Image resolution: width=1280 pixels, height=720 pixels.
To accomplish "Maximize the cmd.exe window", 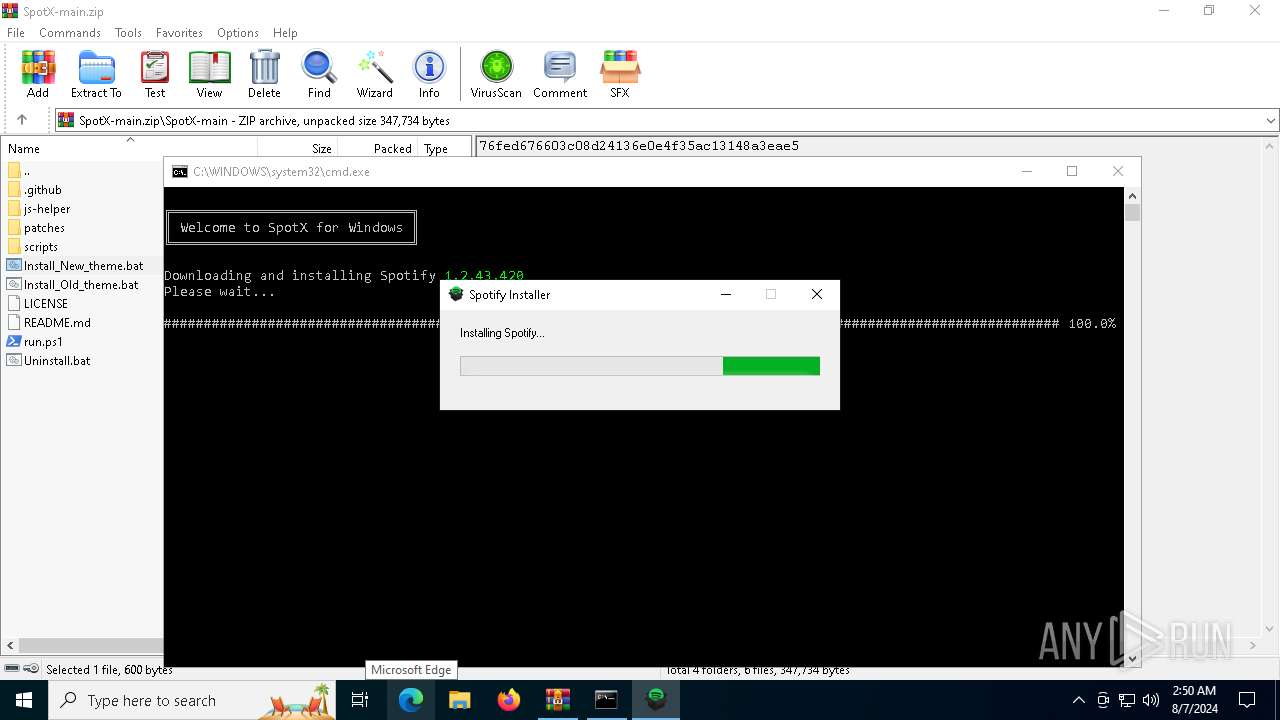I will click(1072, 171).
